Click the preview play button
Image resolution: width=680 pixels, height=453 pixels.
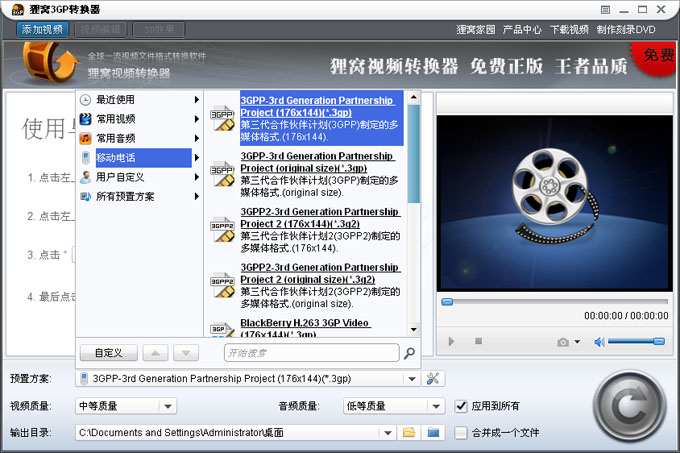pos(451,342)
